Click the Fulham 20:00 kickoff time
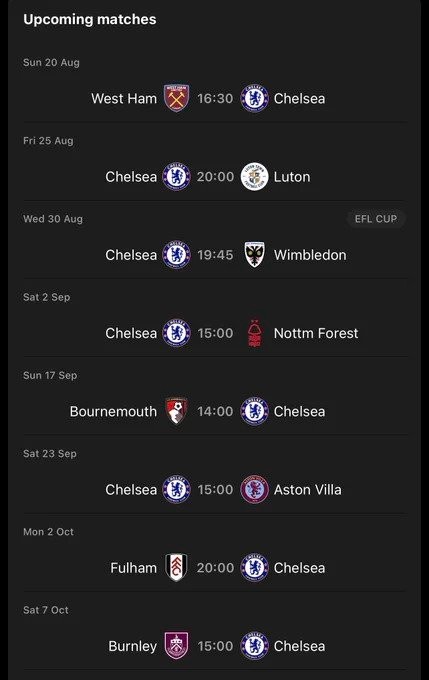Viewport: 429px width, 680px height. [215, 568]
